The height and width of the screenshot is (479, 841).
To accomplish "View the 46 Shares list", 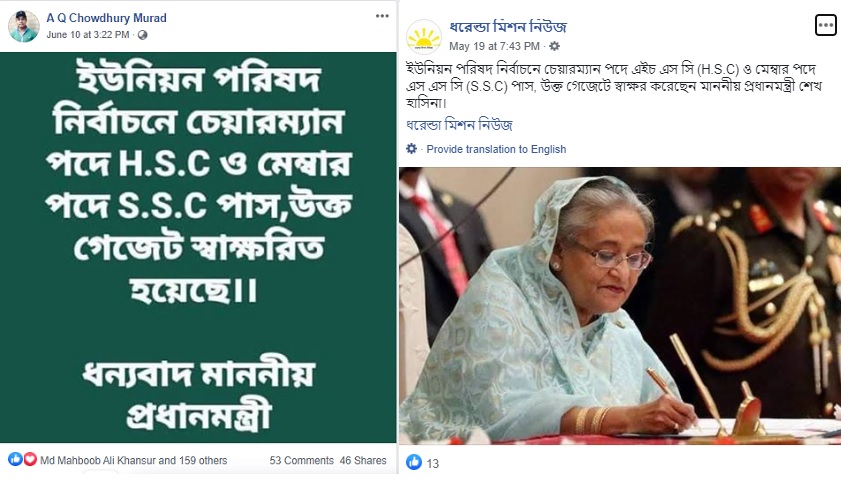I will [363, 460].
